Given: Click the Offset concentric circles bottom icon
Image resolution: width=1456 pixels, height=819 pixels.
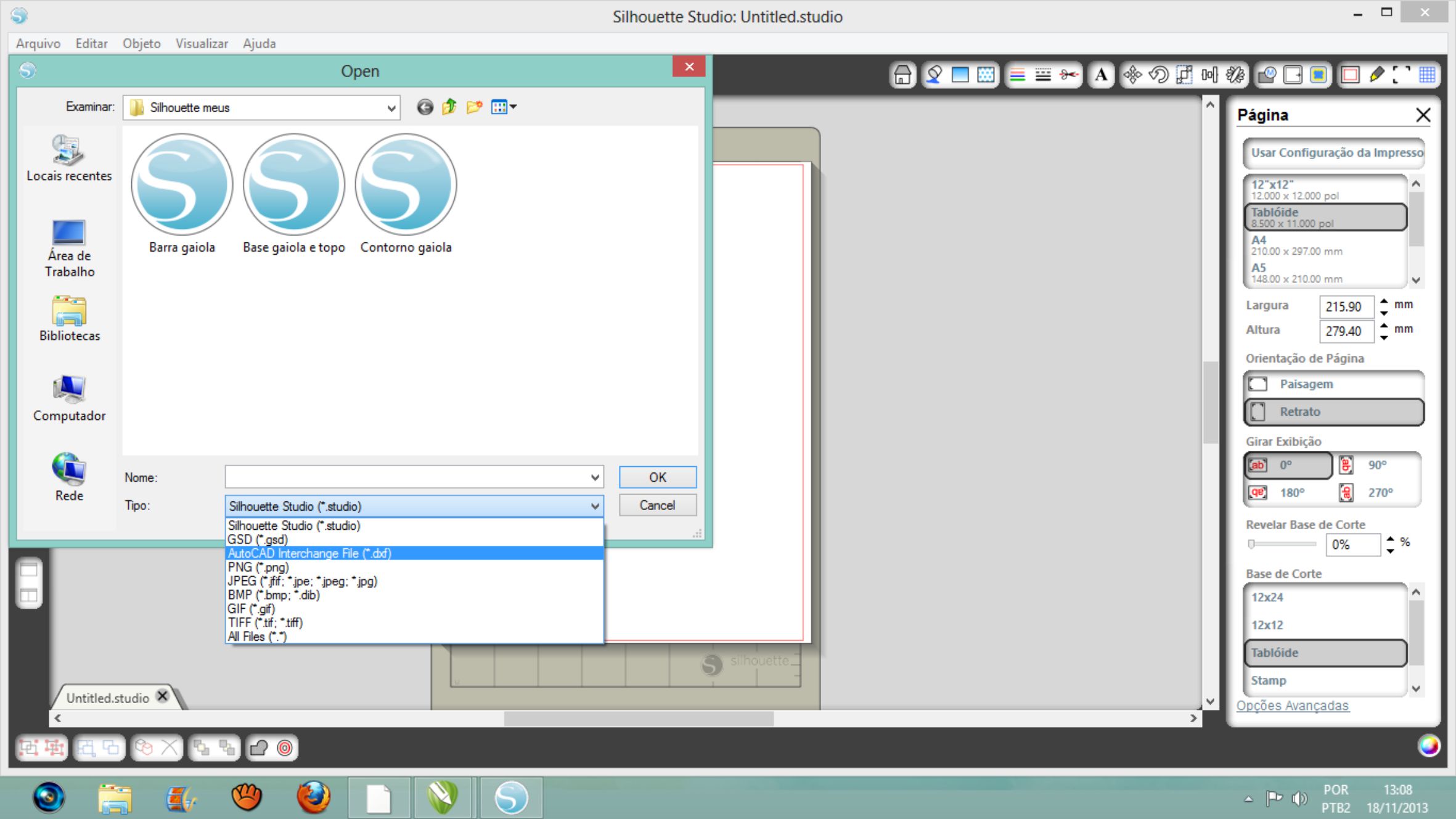Looking at the screenshot, I should pos(285,748).
